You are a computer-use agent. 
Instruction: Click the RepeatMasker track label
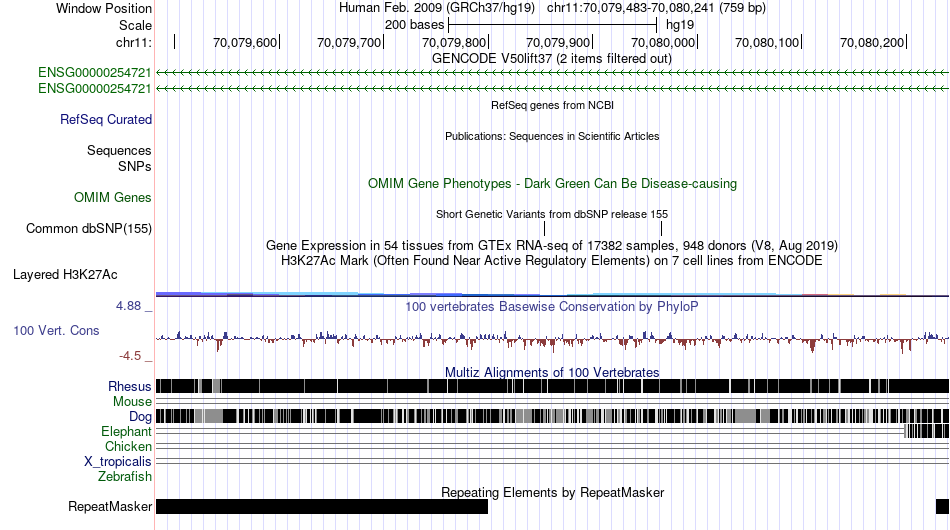click(x=110, y=506)
